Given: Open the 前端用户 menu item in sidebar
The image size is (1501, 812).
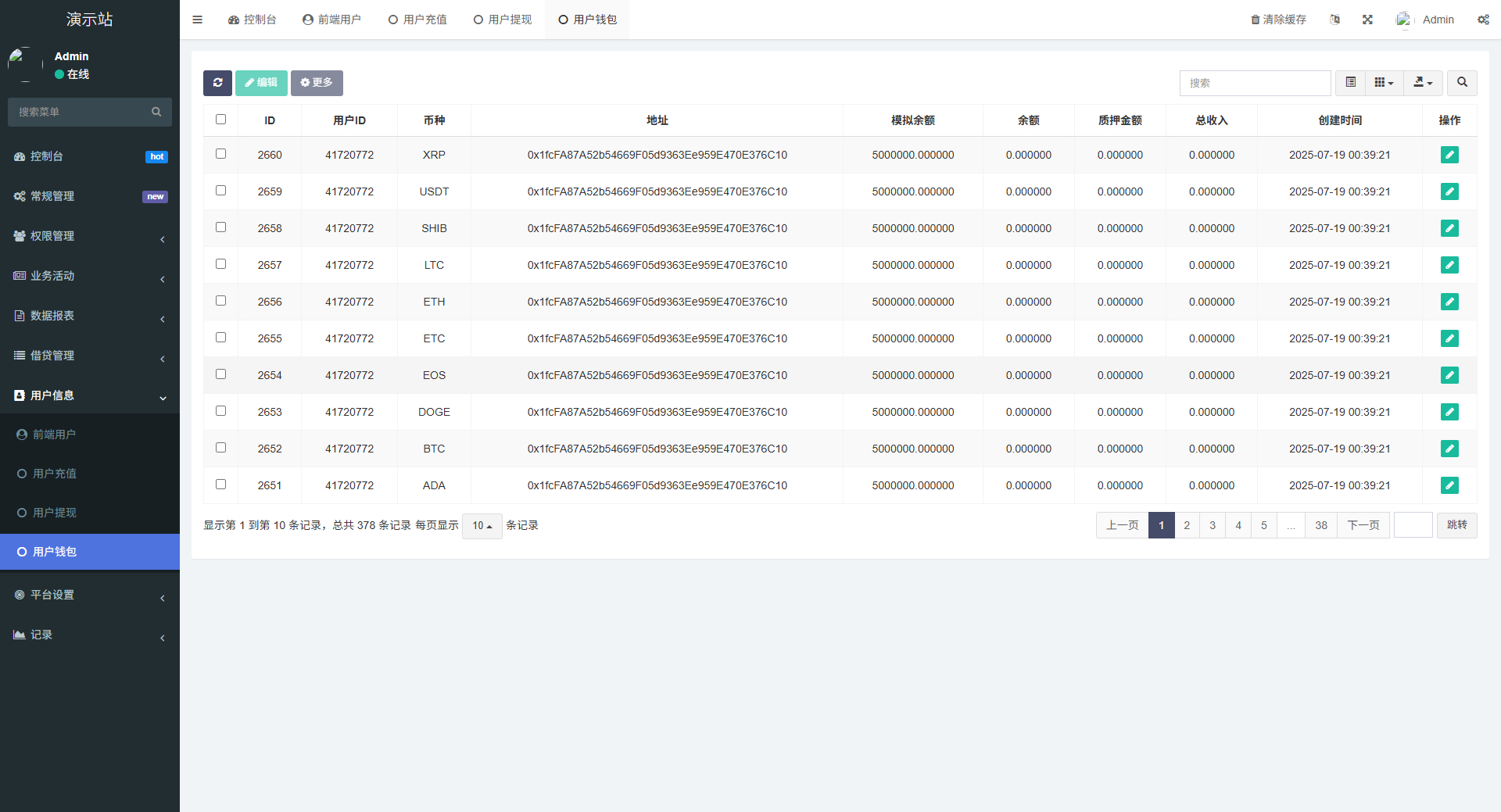Looking at the screenshot, I should coord(53,434).
